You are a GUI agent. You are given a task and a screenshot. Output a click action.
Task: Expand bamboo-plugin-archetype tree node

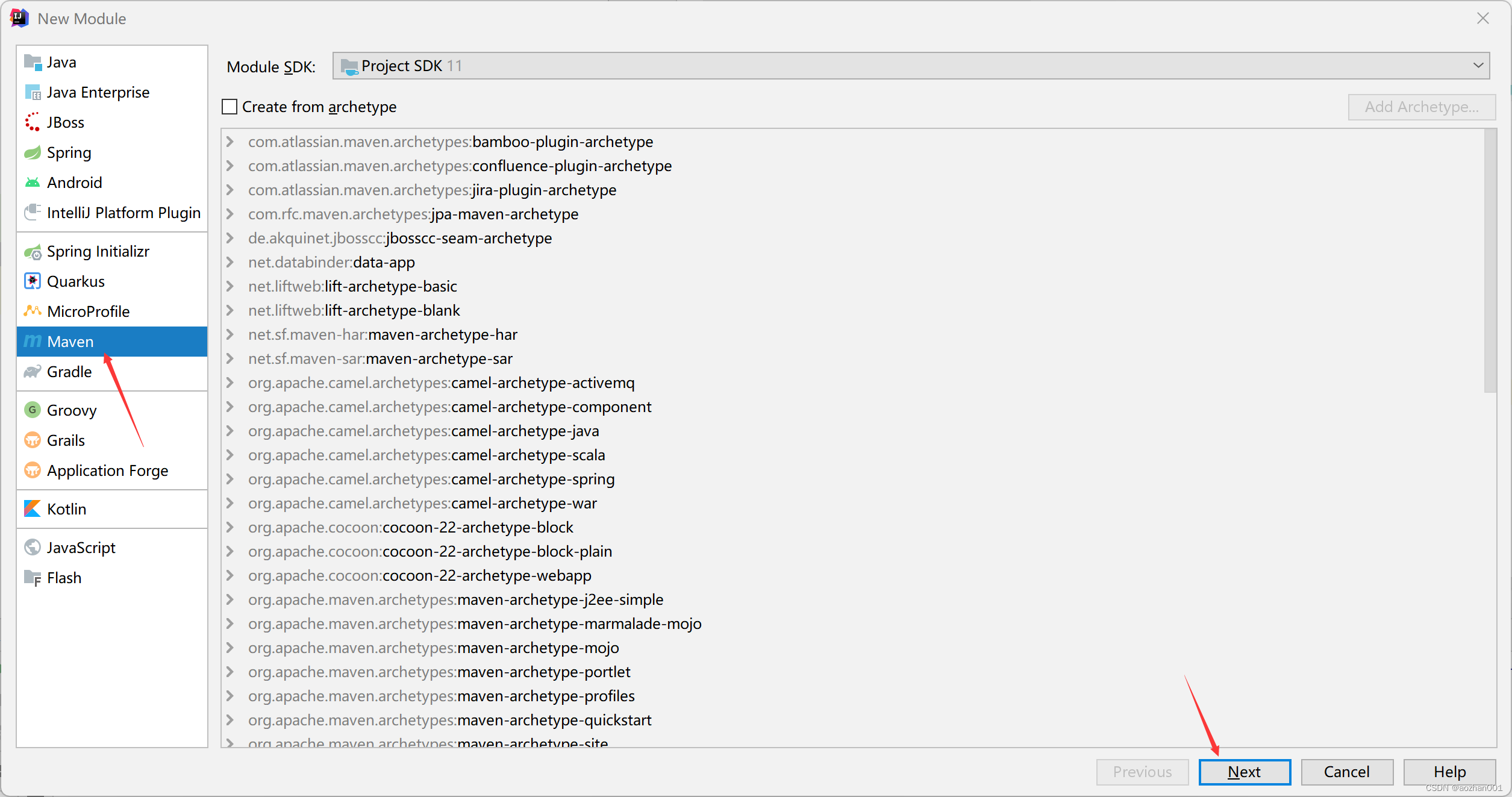click(230, 142)
